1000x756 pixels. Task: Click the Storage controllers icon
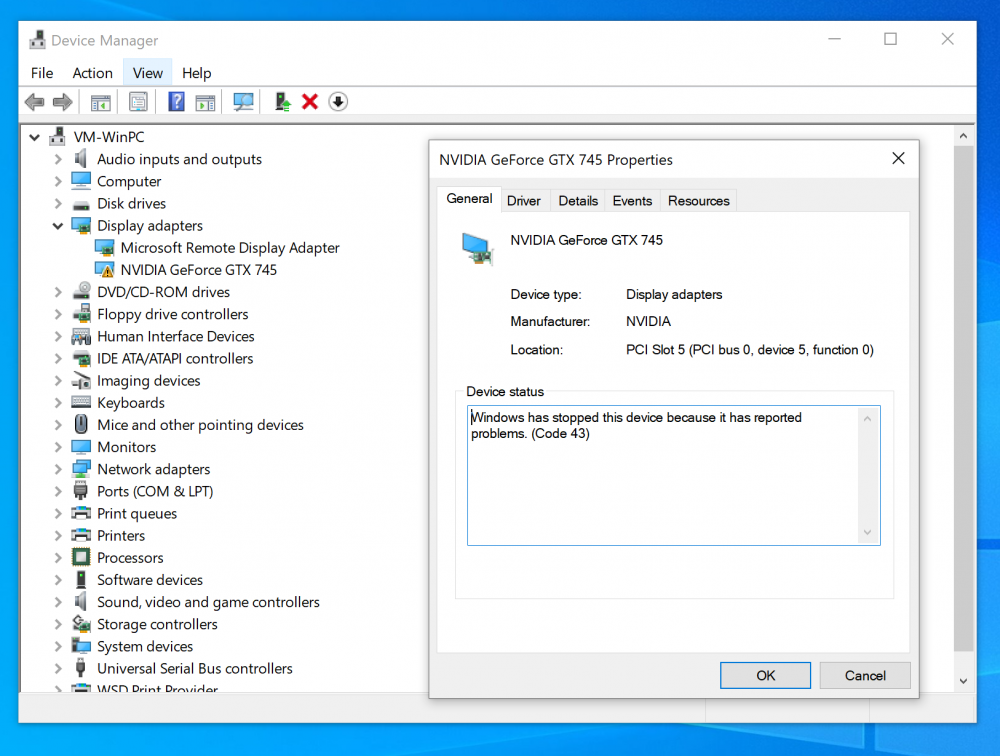click(x=81, y=624)
